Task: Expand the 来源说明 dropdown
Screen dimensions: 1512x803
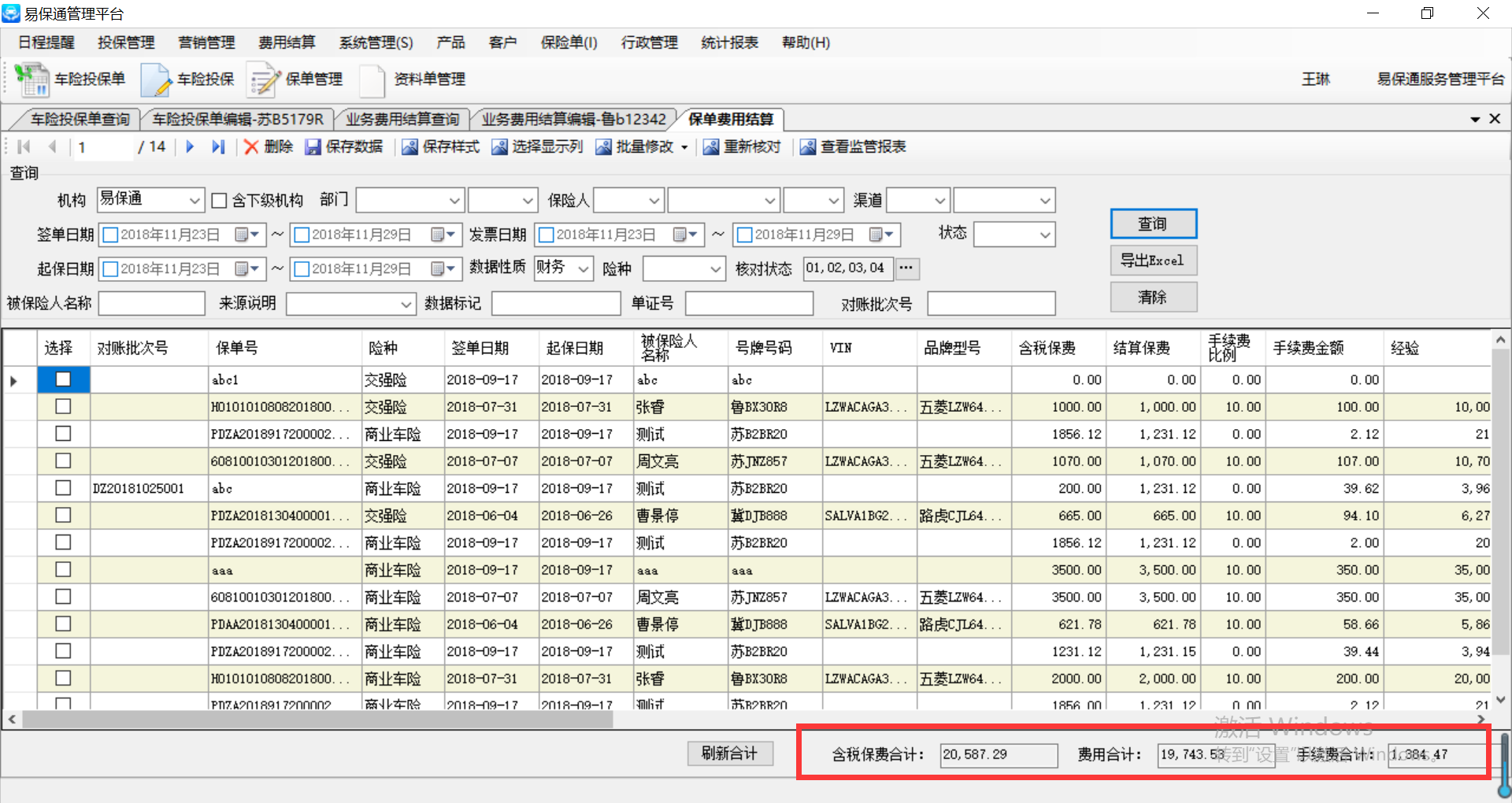Action: point(406,304)
